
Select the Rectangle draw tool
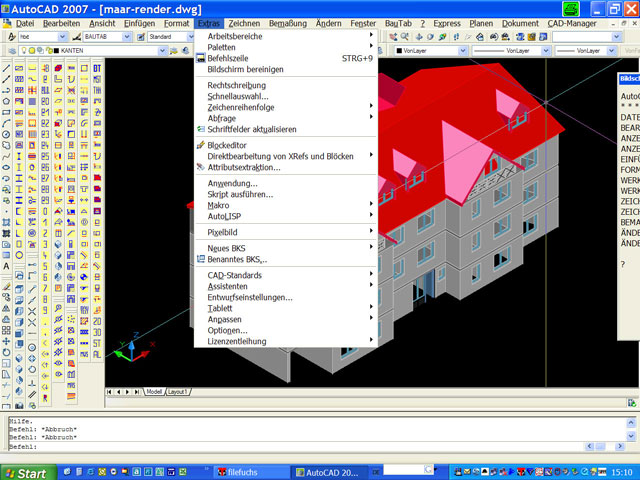pos(6,112)
